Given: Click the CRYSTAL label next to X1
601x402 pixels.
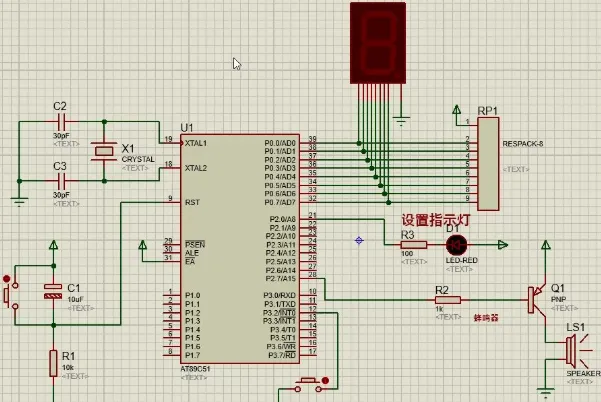Looking at the screenshot, I should tap(138, 159).
